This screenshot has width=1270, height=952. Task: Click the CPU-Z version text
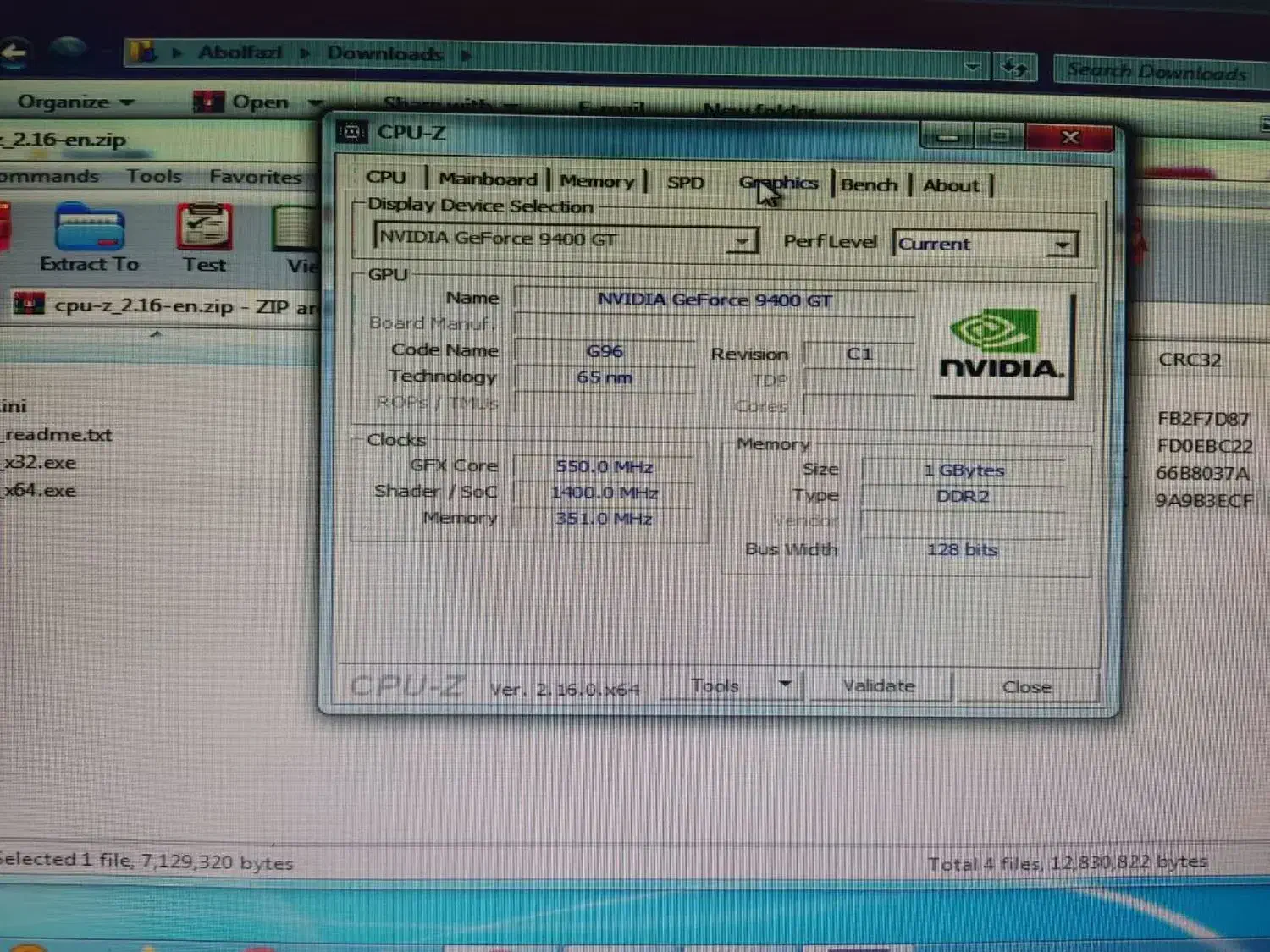(x=565, y=690)
